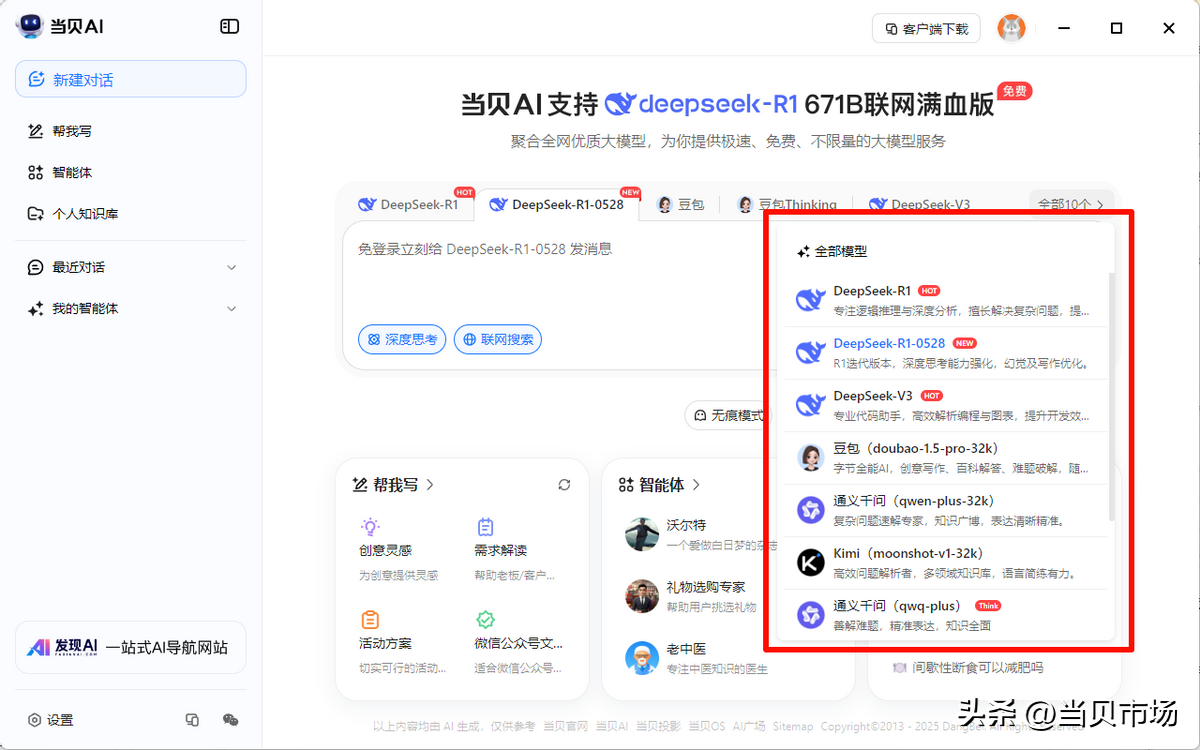This screenshot has height=750, width=1200.
Task: Click the green badge icon for 微信公众号
Action: click(x=485, y=619)
